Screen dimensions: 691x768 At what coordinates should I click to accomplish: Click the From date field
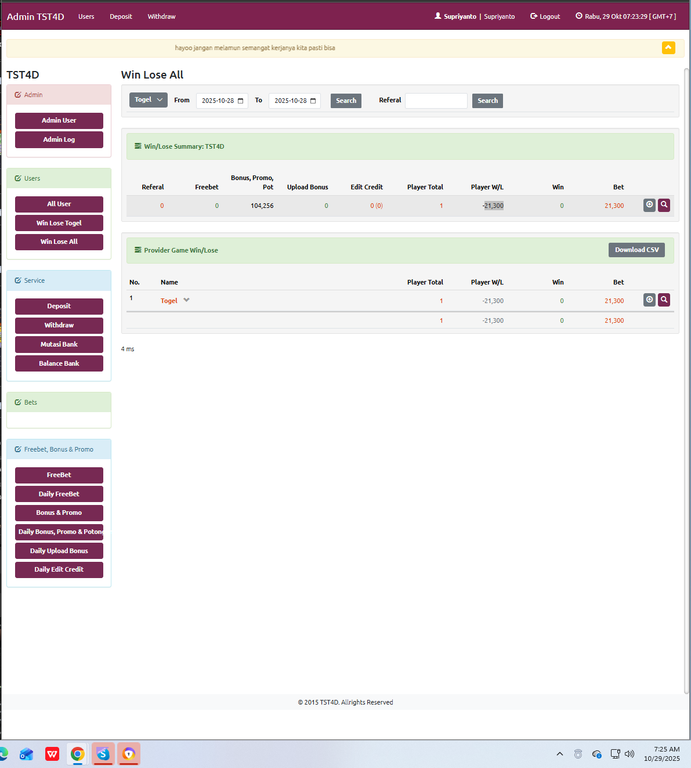click(222, 100)
